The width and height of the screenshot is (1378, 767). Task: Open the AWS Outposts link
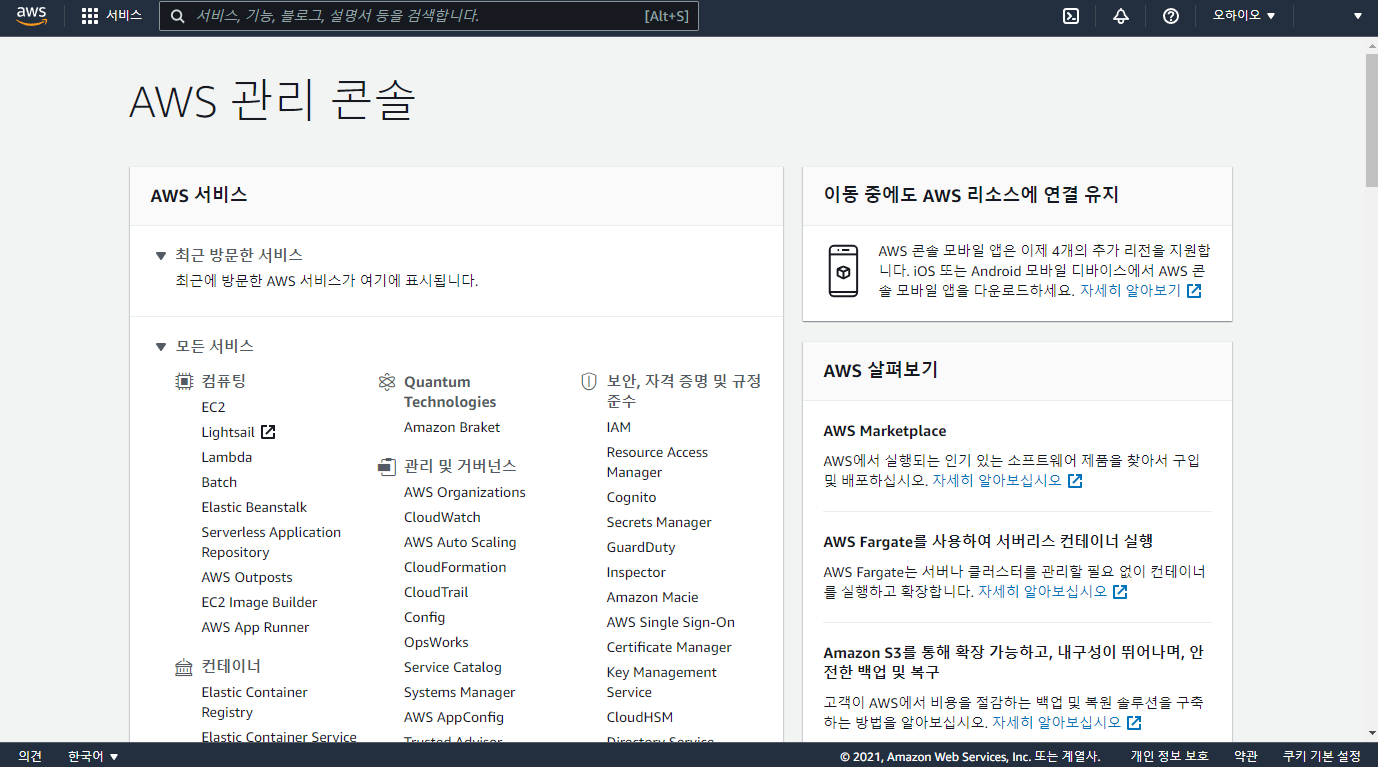tap(247, 577)
